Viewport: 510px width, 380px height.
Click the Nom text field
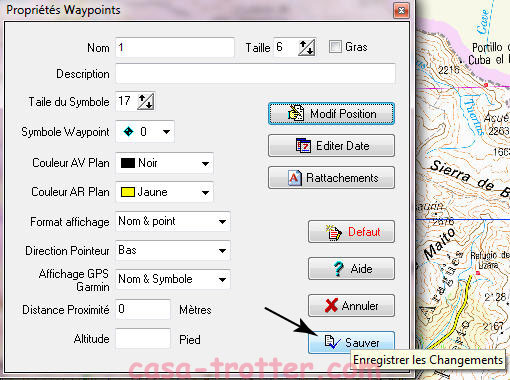coord(175,47)
